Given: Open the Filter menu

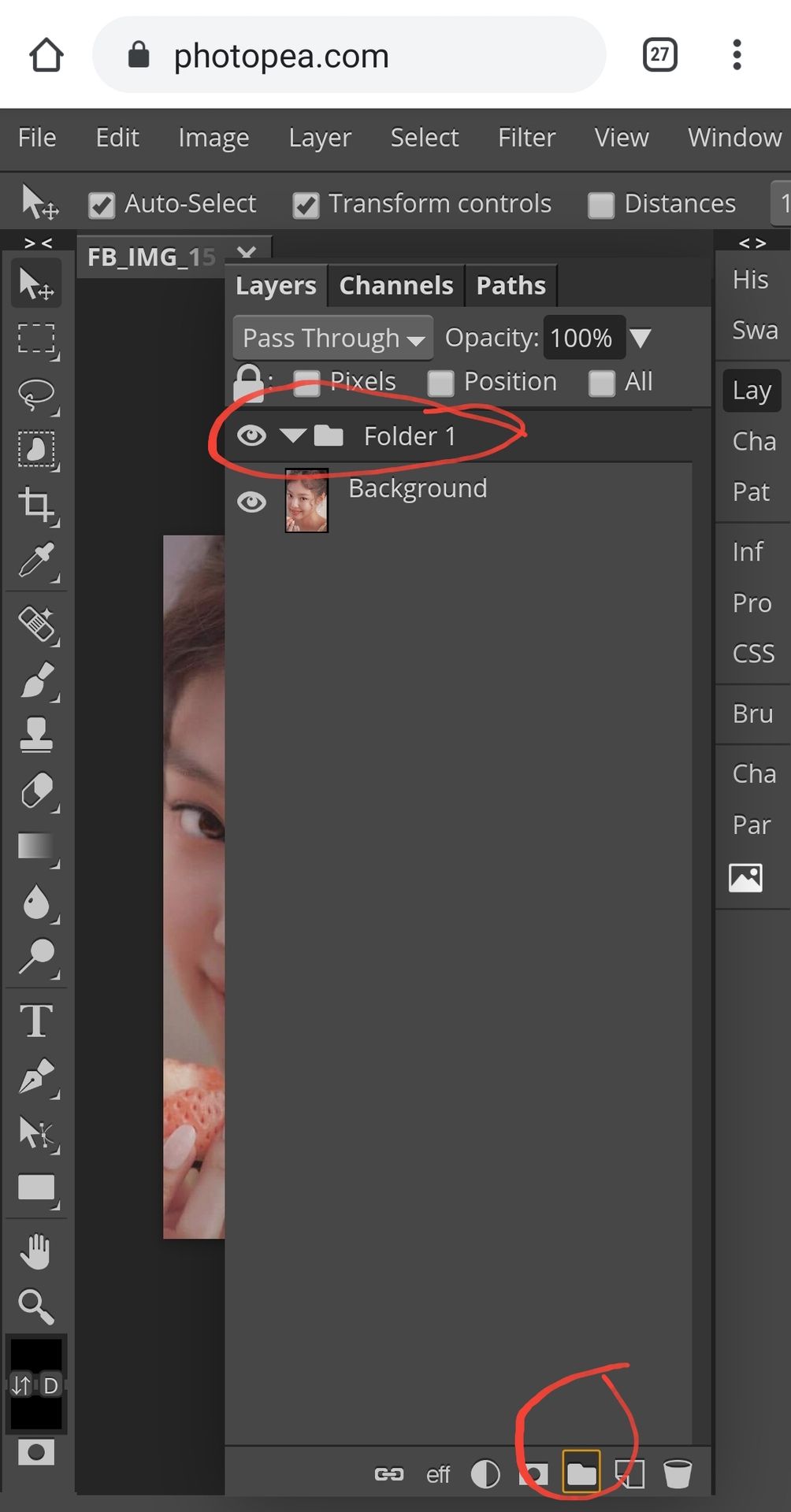Looking at the screenshot, I should [x=526, y=138].
